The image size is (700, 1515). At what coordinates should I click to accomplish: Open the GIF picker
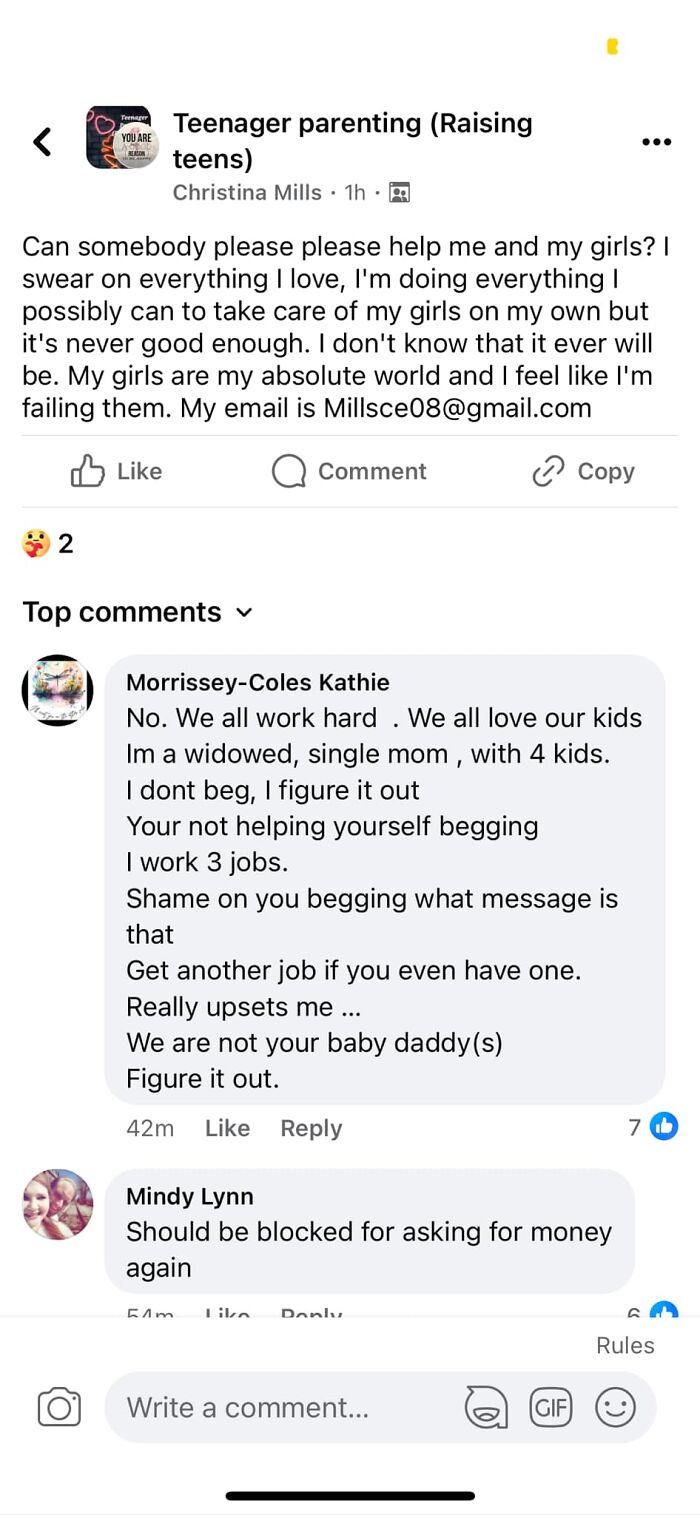click(x=551, y=1408)
